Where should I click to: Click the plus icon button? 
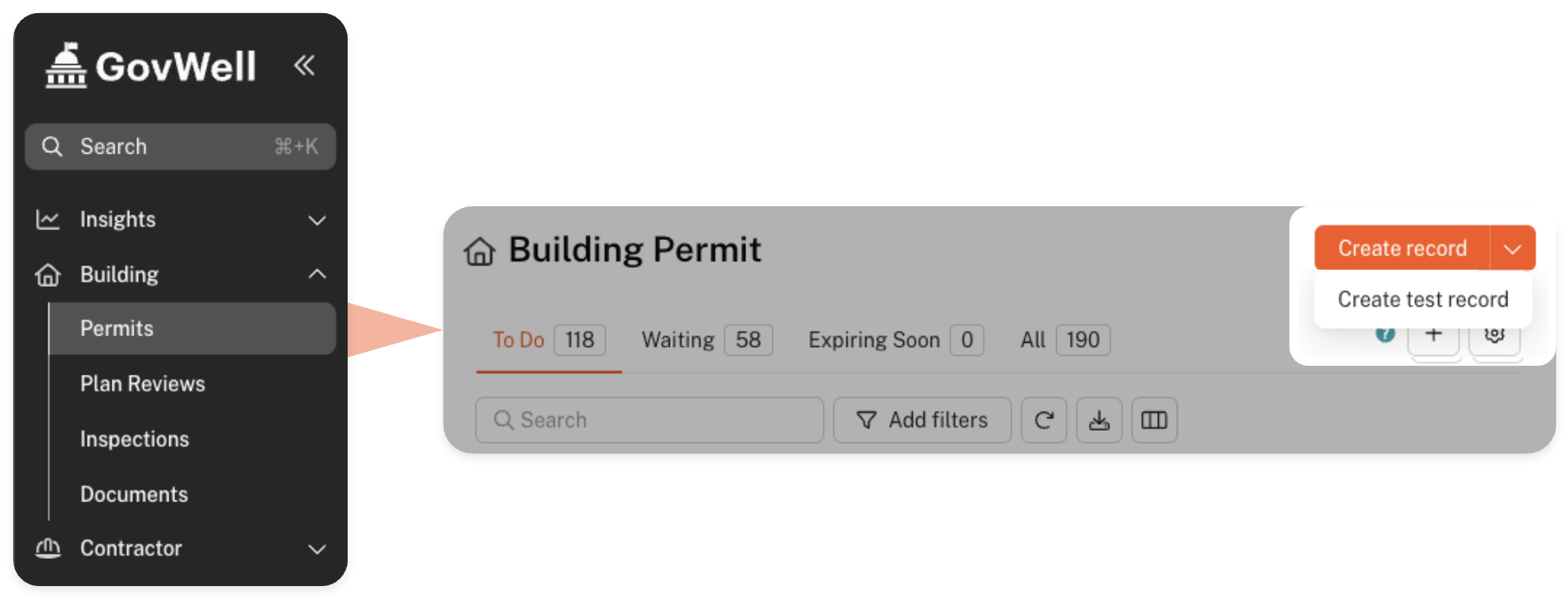click(1433, 335)
